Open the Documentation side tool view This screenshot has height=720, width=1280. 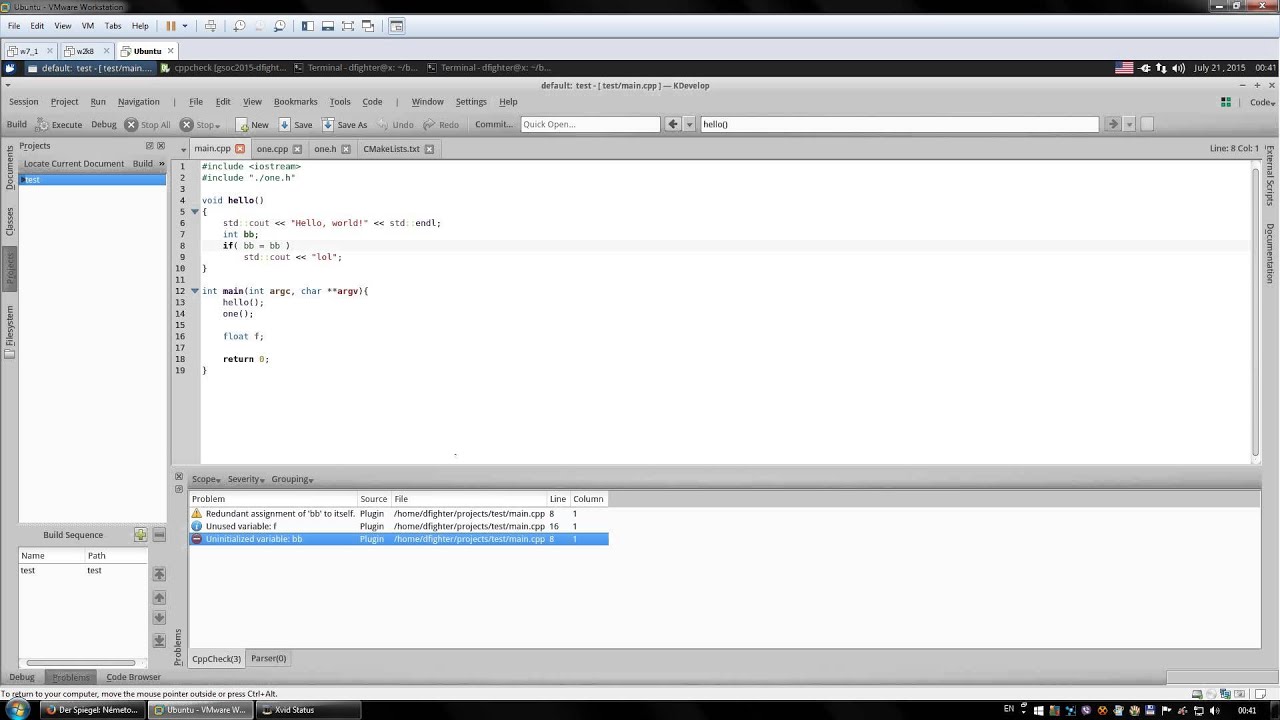pyautogui.click(x=1270, y=253)
